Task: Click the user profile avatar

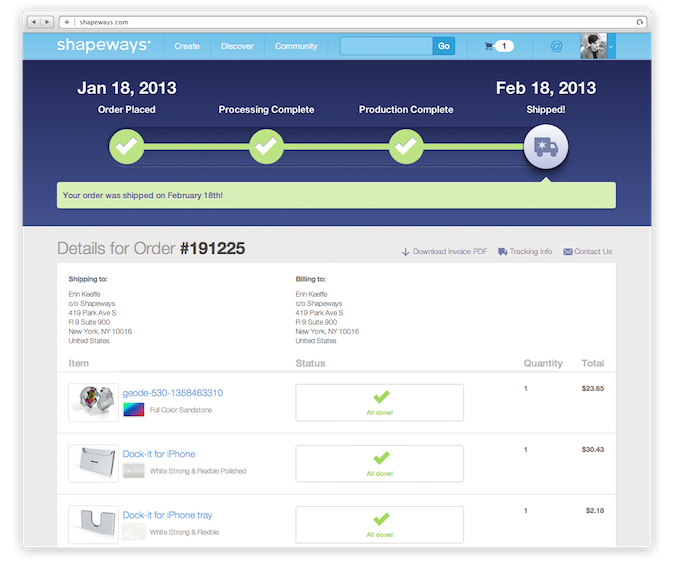Action: [593, 46]
